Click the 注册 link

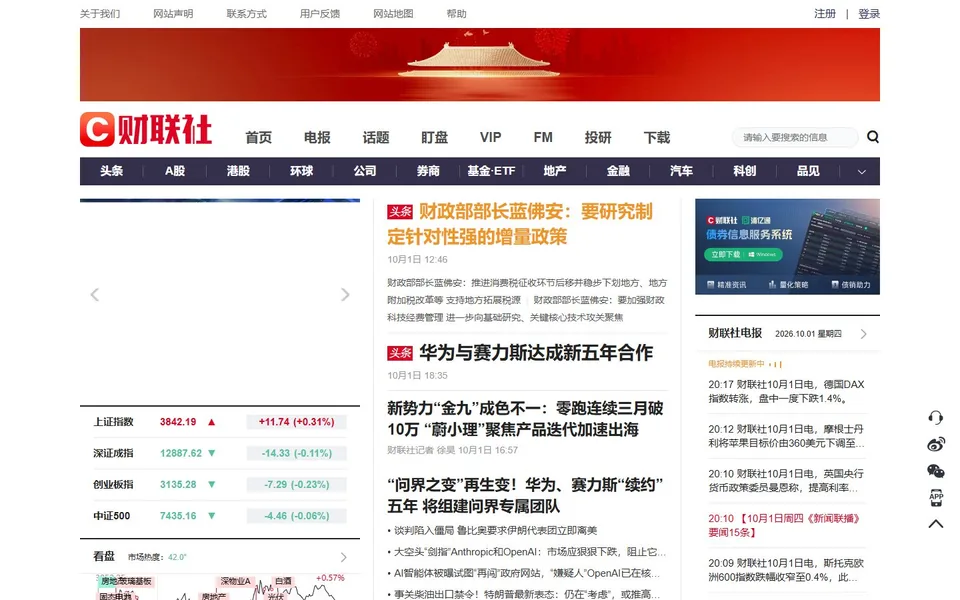point(825,13)
